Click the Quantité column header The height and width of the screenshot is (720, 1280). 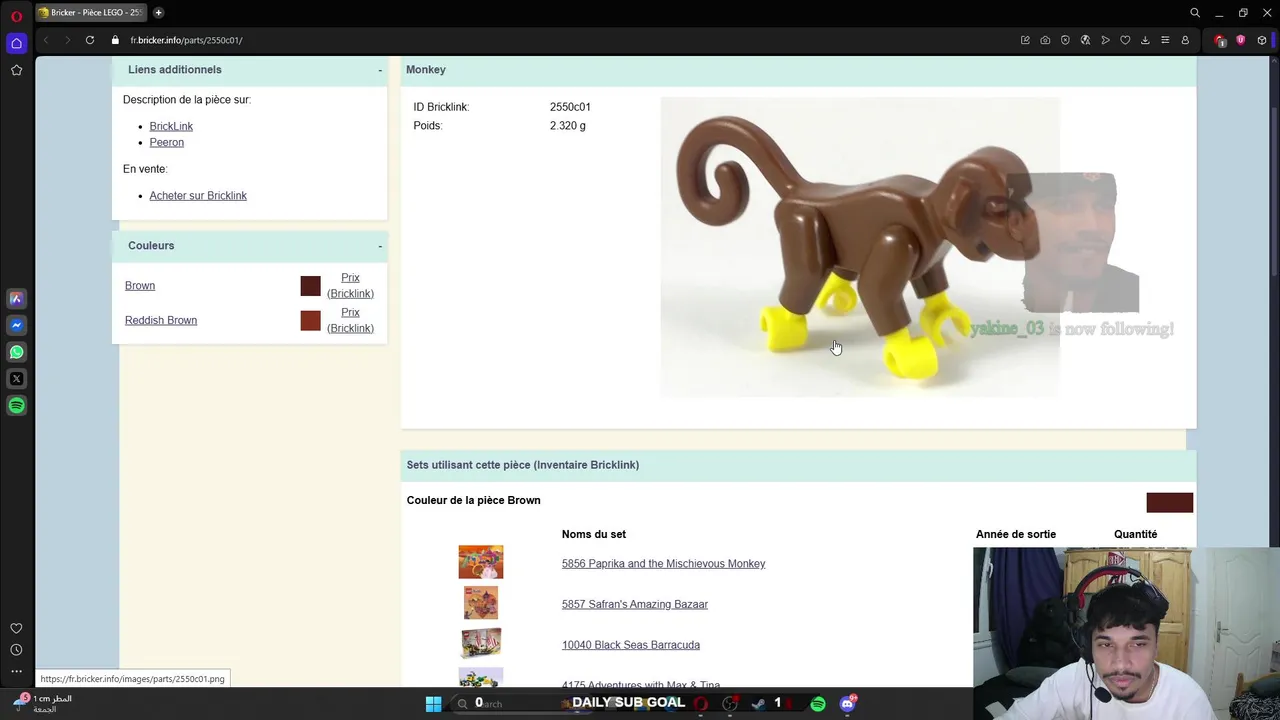[1135, 534]
